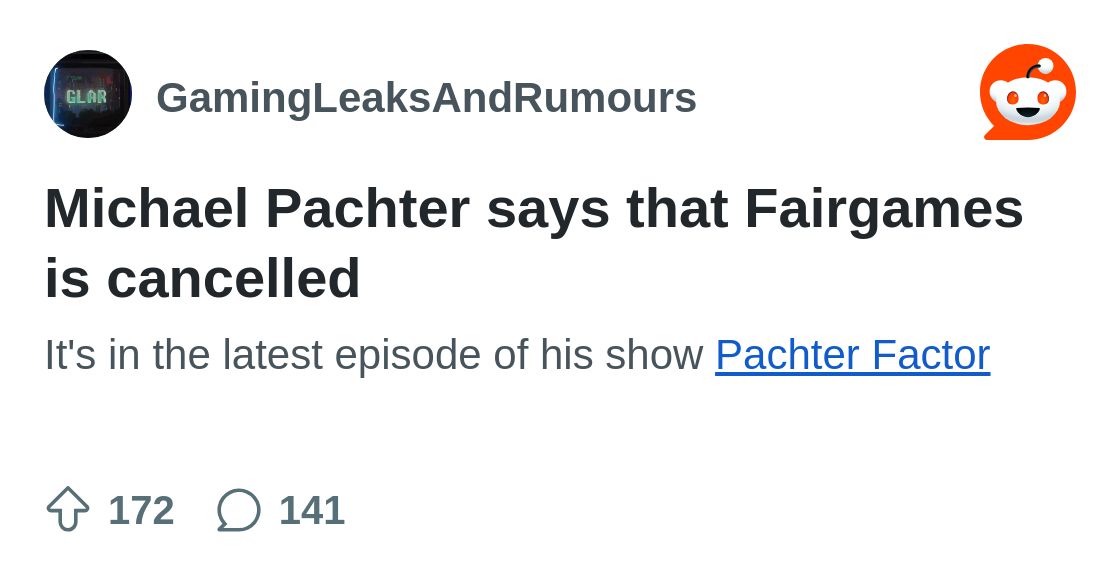Click the word 'Fairgames' in the headline
Screen dimensions: 1120x584
point(883,208)
